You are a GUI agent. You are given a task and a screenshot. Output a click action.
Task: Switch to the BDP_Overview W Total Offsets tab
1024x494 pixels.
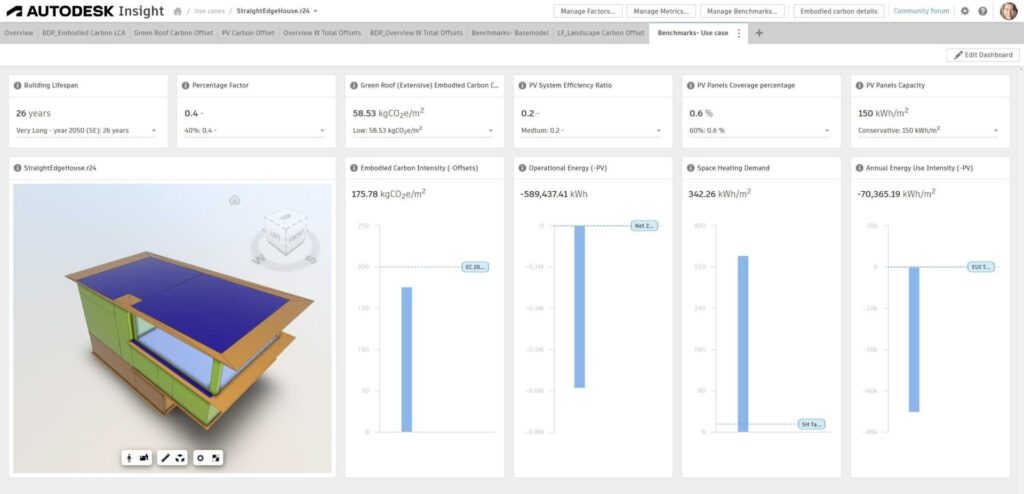416,33
